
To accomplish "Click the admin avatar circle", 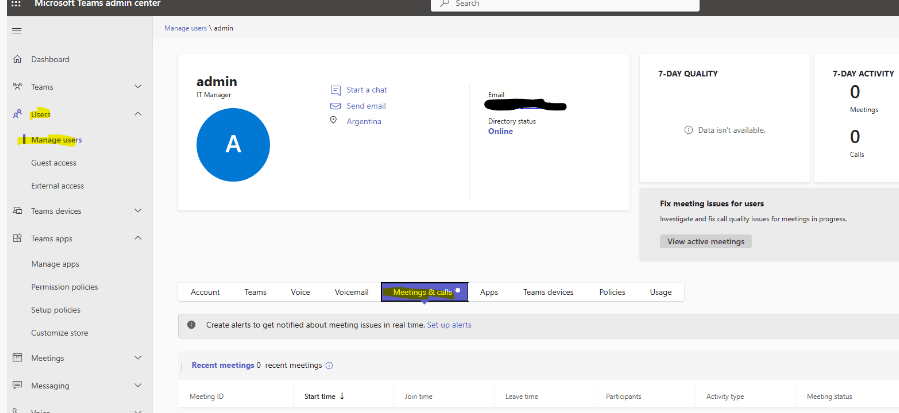I will coord(233,145).
